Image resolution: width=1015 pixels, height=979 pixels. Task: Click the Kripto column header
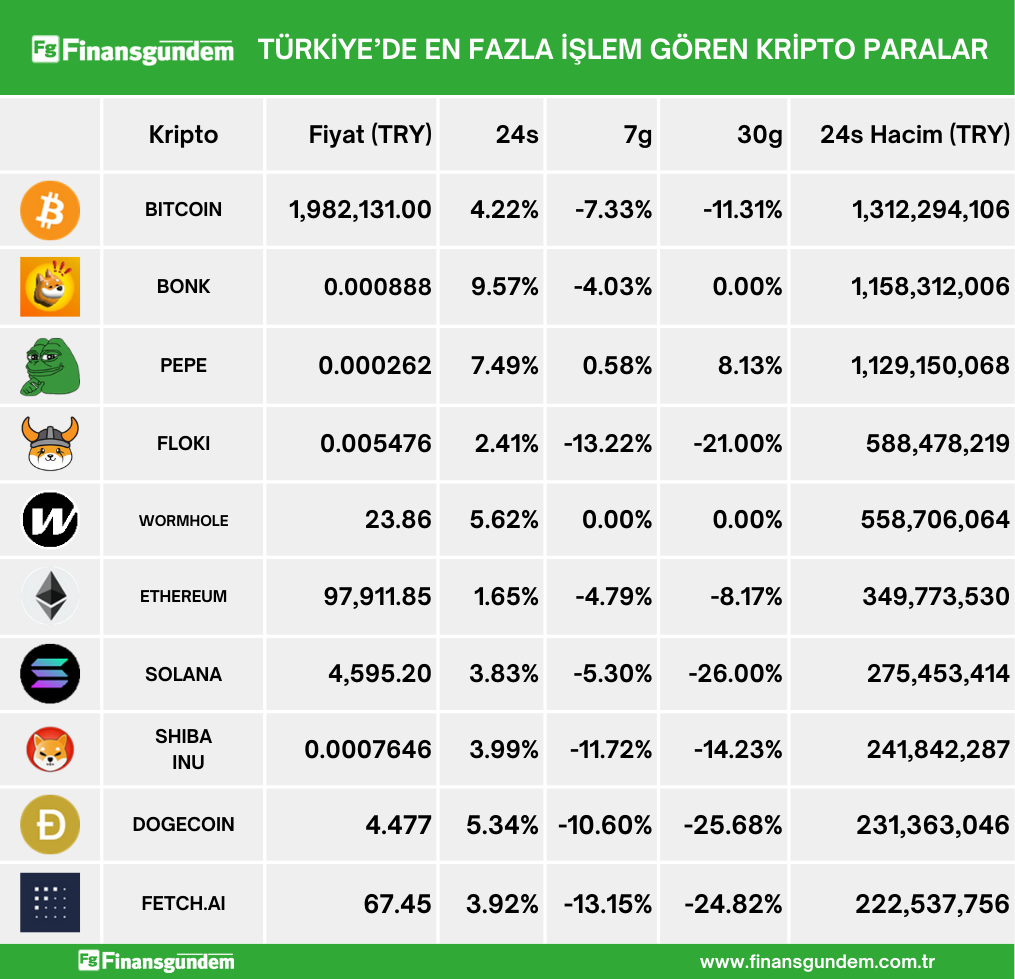[x=183, y=134]
